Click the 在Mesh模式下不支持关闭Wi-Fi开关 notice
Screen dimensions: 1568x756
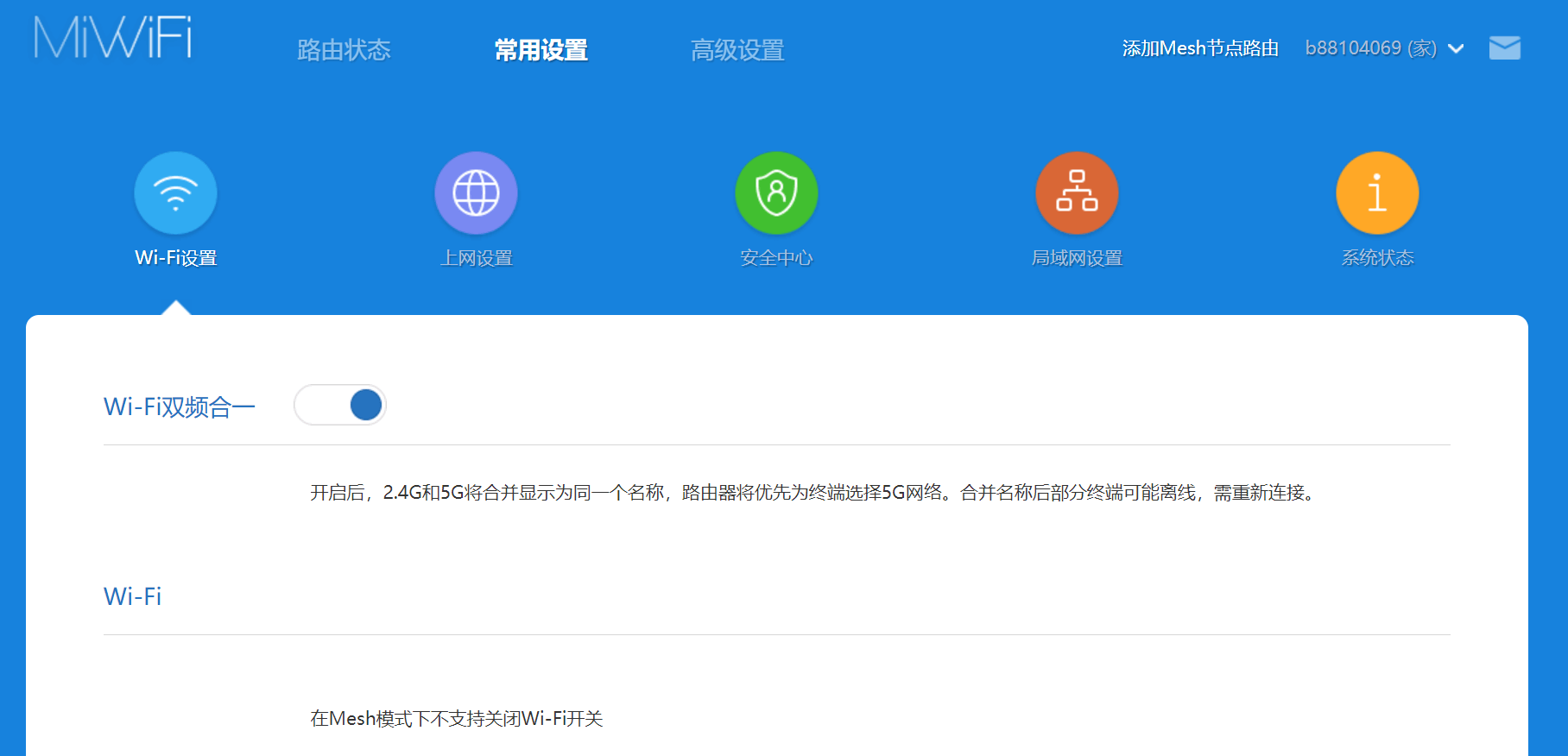tap(457, 719)
